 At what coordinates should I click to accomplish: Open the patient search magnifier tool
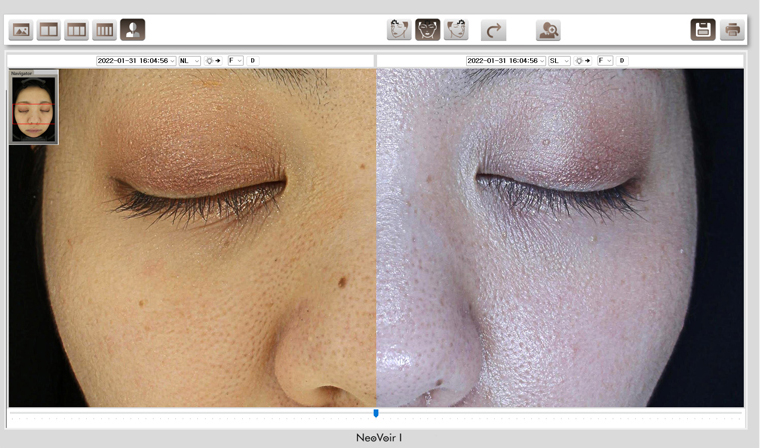pyautogui.click(x=548, y=30)
